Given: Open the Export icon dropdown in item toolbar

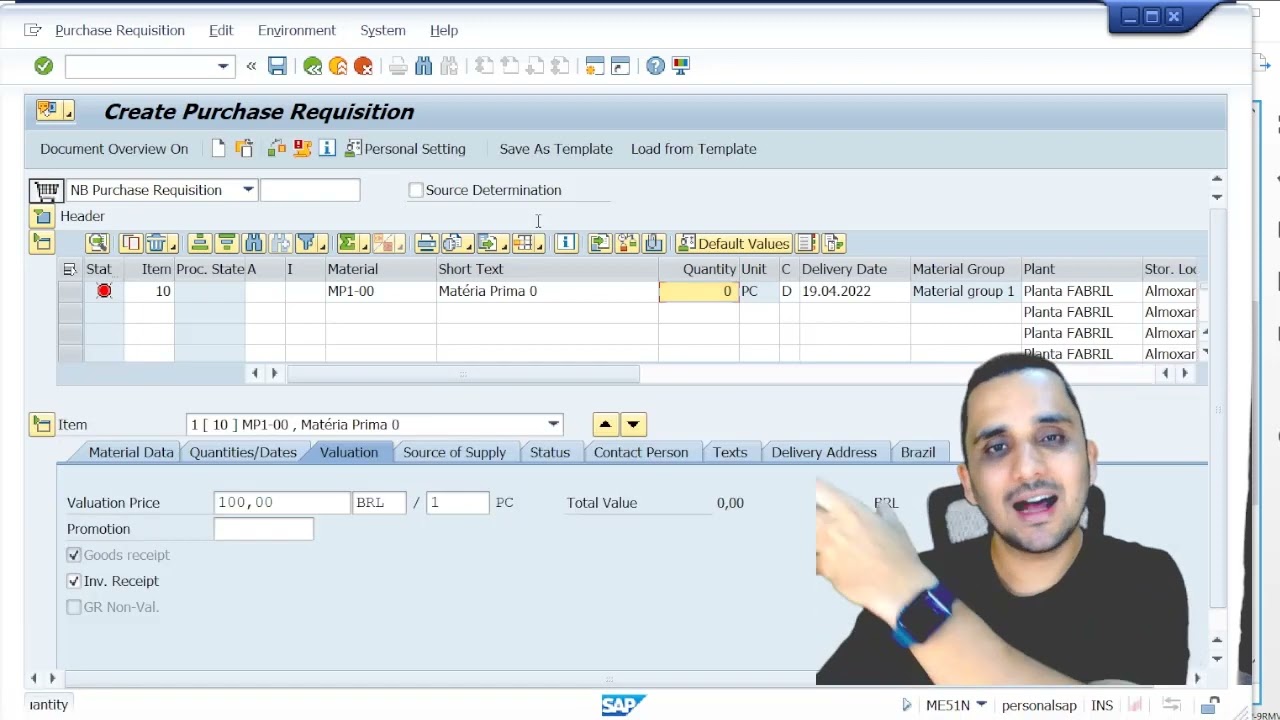Looking at the screenshot, I should [x=492, y=243].
